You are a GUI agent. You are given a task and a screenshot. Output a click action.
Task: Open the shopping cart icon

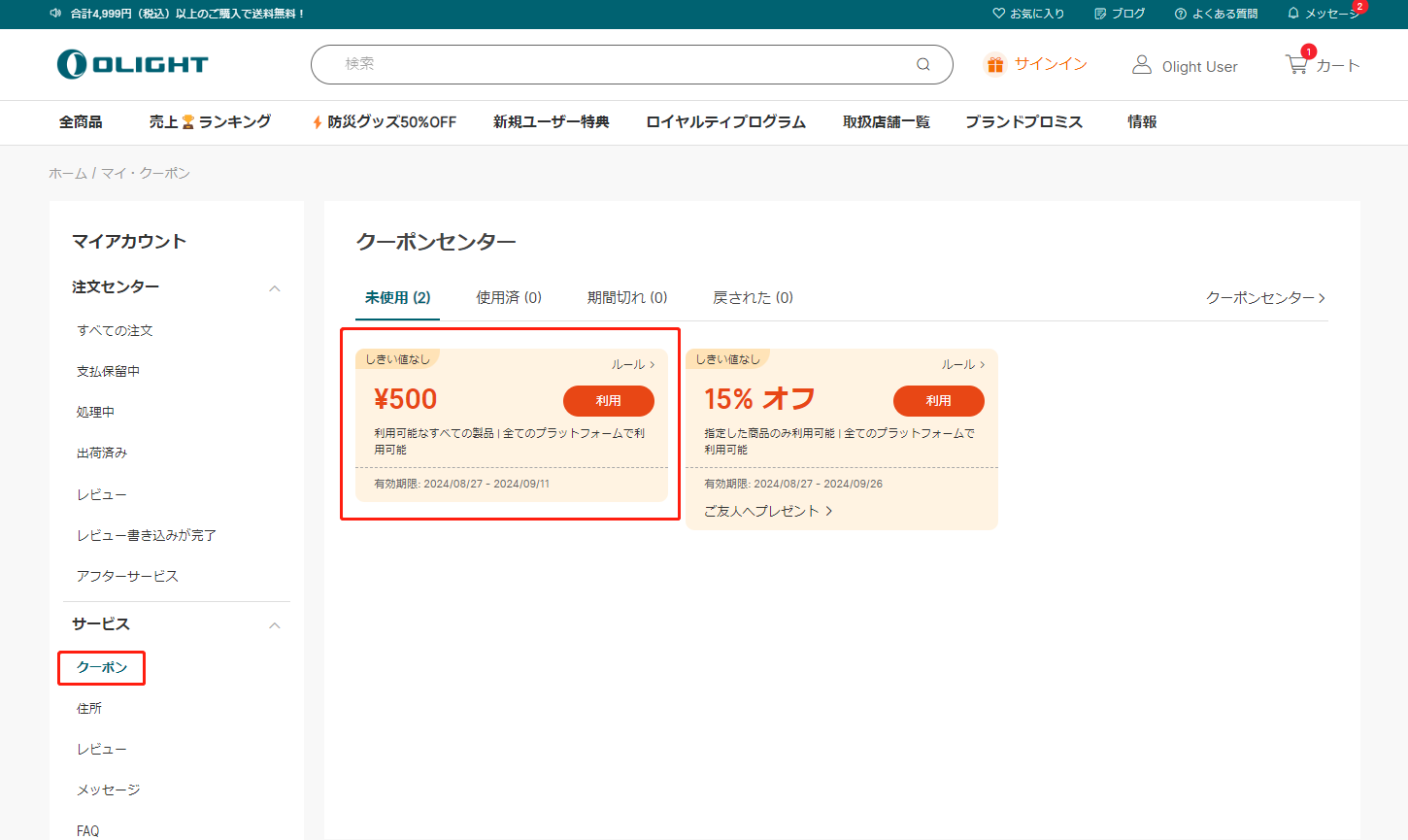[x=1296, y=64]
